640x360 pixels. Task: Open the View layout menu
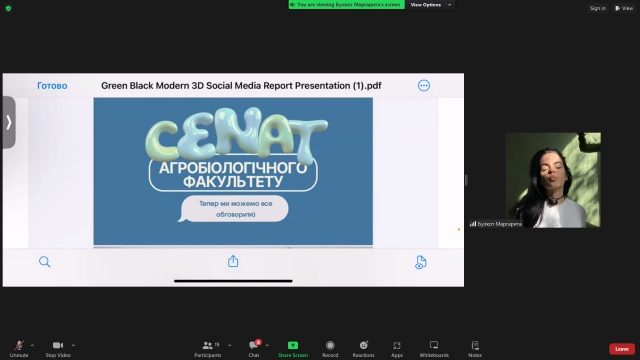point(624,8)
